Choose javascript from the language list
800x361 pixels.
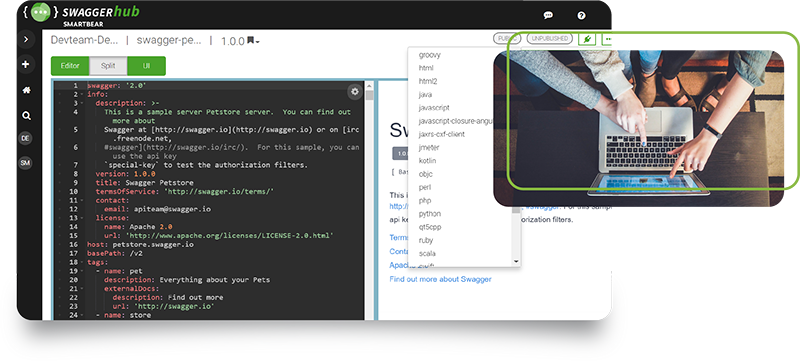(434, 108)
